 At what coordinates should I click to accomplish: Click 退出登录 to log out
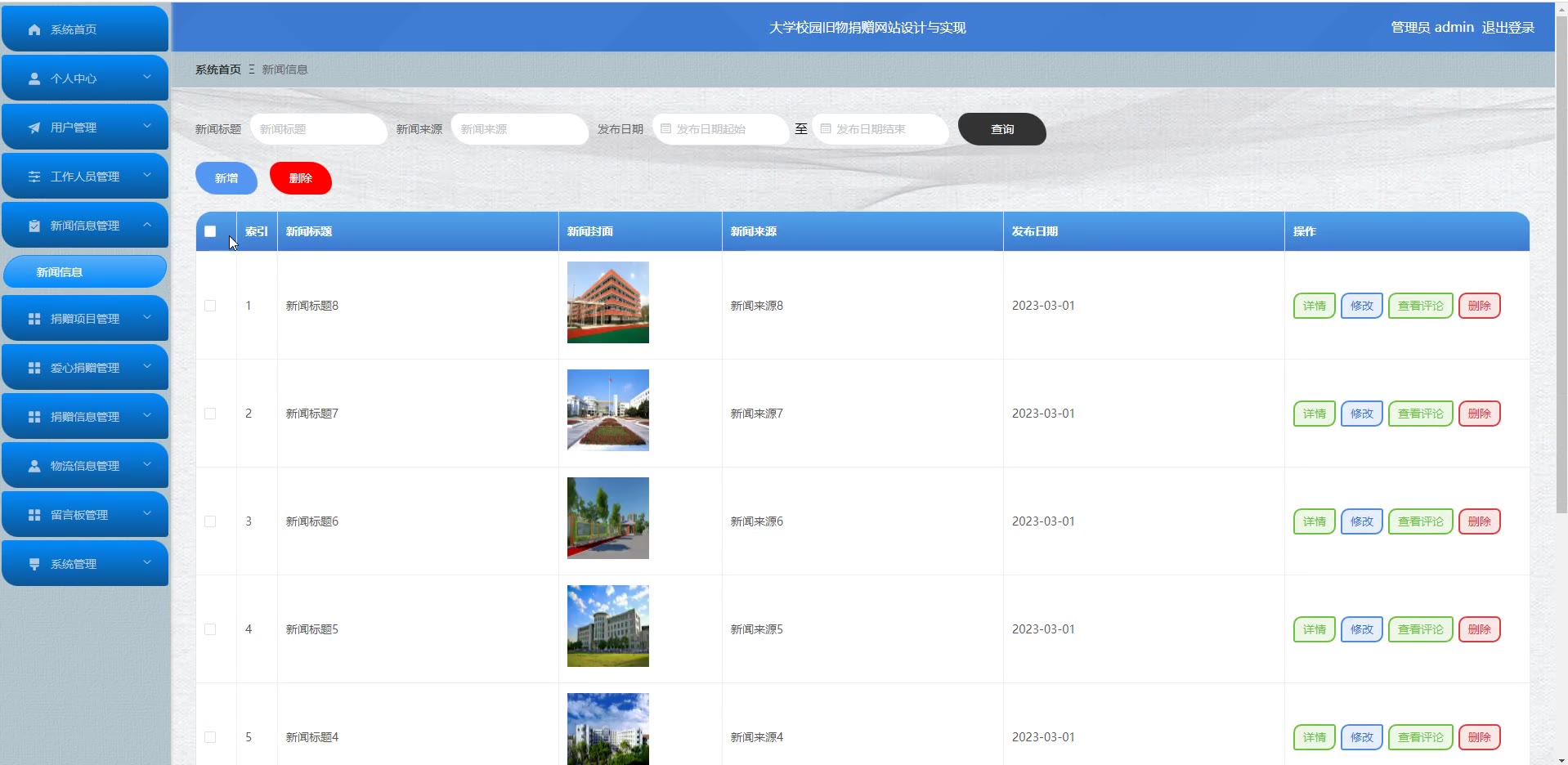tap(1508, 28)
